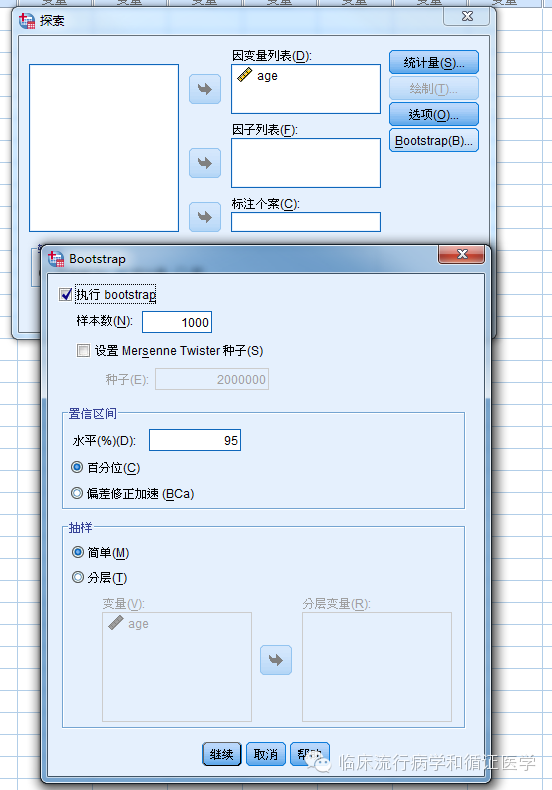
Task: Select 分层(T) sampling radio option
Action: (78, 577)
